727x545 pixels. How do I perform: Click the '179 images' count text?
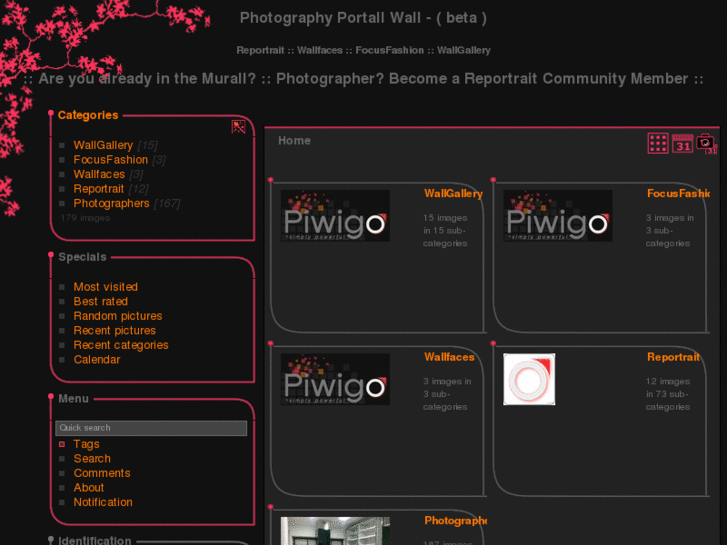click(x=85, y=218)
